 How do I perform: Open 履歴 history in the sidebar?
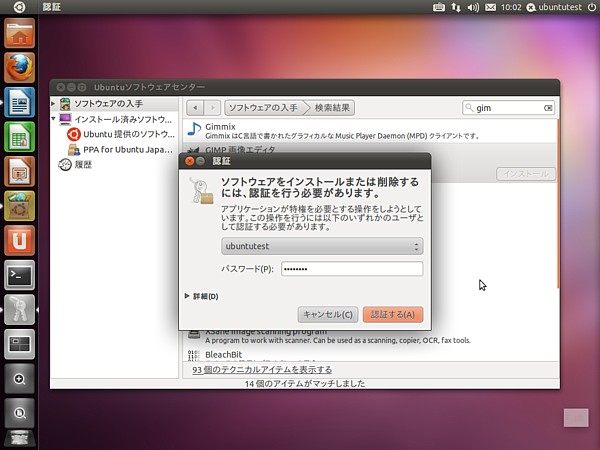click(x=75, y=165)
